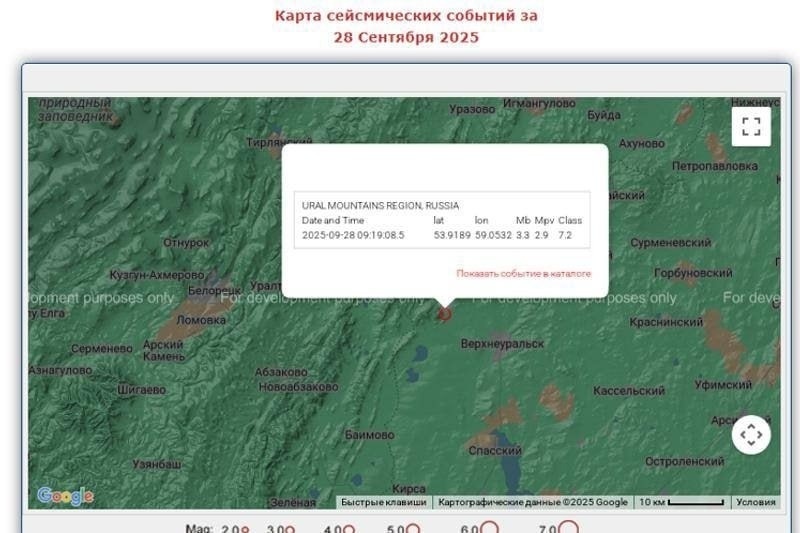Click the red earthquake epicenter marker
Screen dimensions: 800x533
tap(444, 314)
